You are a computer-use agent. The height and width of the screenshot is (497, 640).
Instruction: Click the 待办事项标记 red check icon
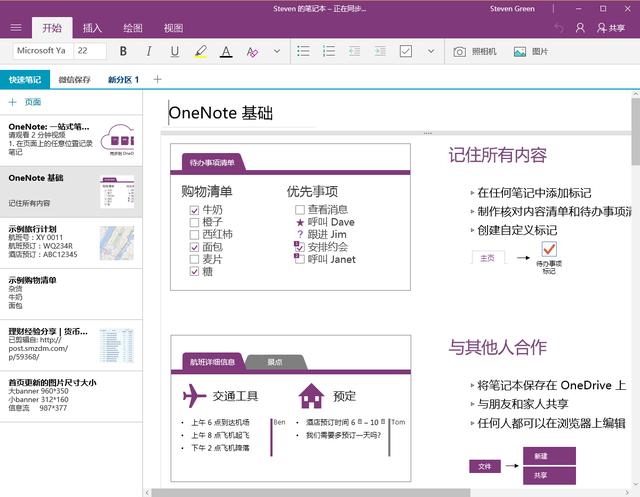(549, 249)
